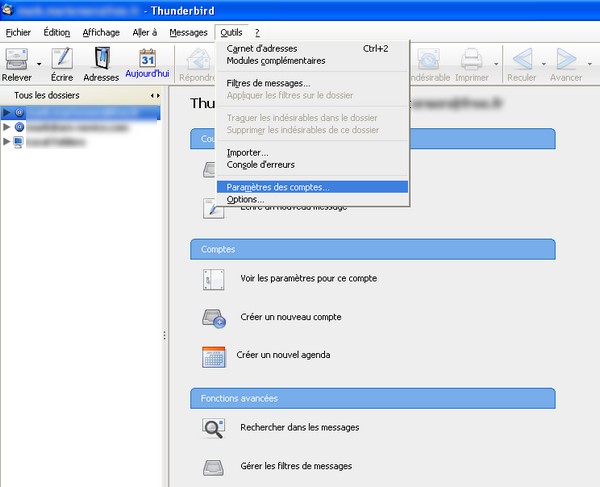Choose Filtres de messages... menu entry

[313, 83]
